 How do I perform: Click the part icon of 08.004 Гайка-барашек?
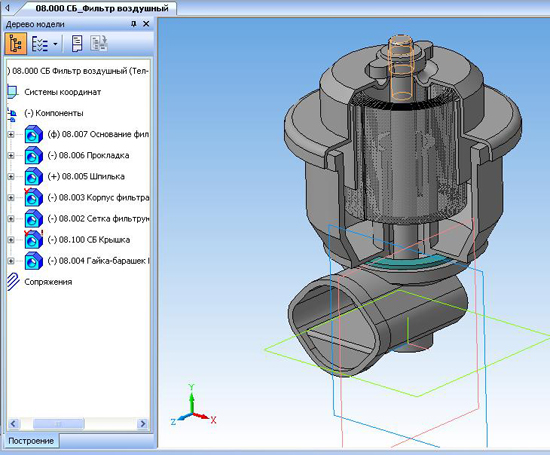(33, 261)
